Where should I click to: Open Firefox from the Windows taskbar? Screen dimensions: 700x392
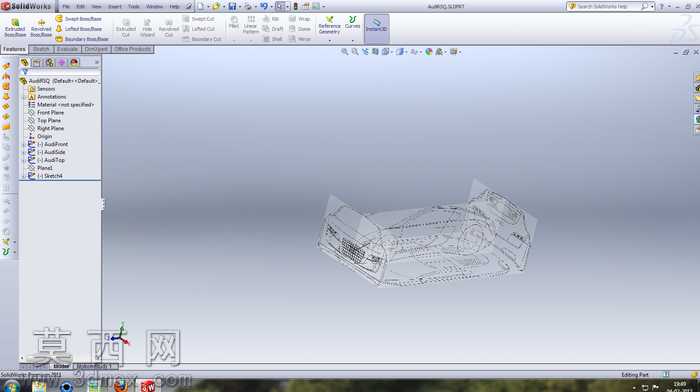pyautogui.click(x=121, y=386)
